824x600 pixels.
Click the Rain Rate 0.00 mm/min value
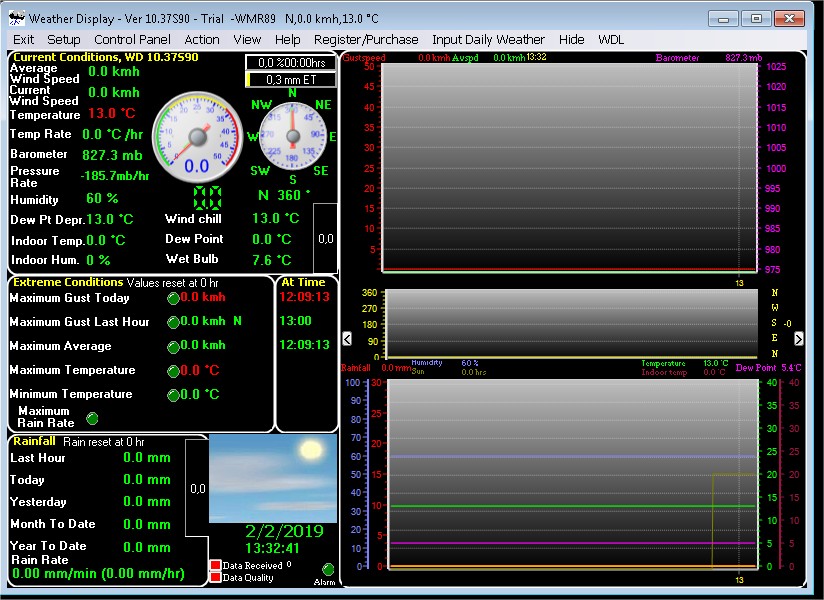point(98,574)
